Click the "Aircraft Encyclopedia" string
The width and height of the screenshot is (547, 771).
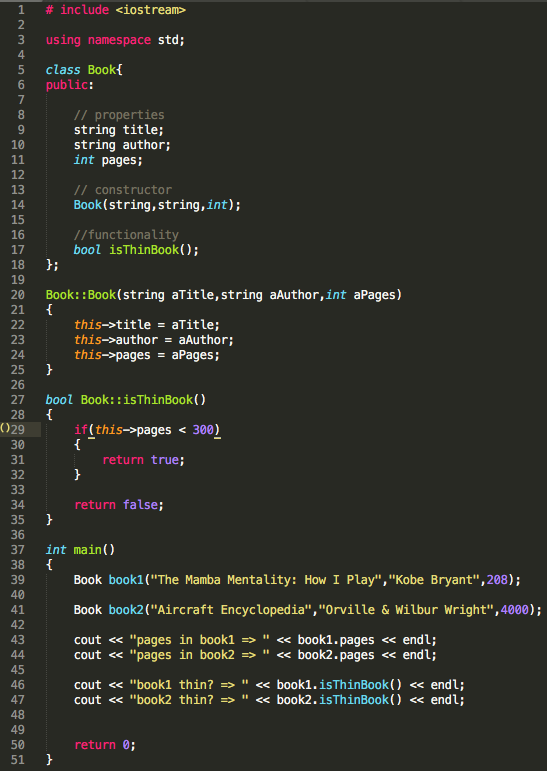[x=231, y=610]
